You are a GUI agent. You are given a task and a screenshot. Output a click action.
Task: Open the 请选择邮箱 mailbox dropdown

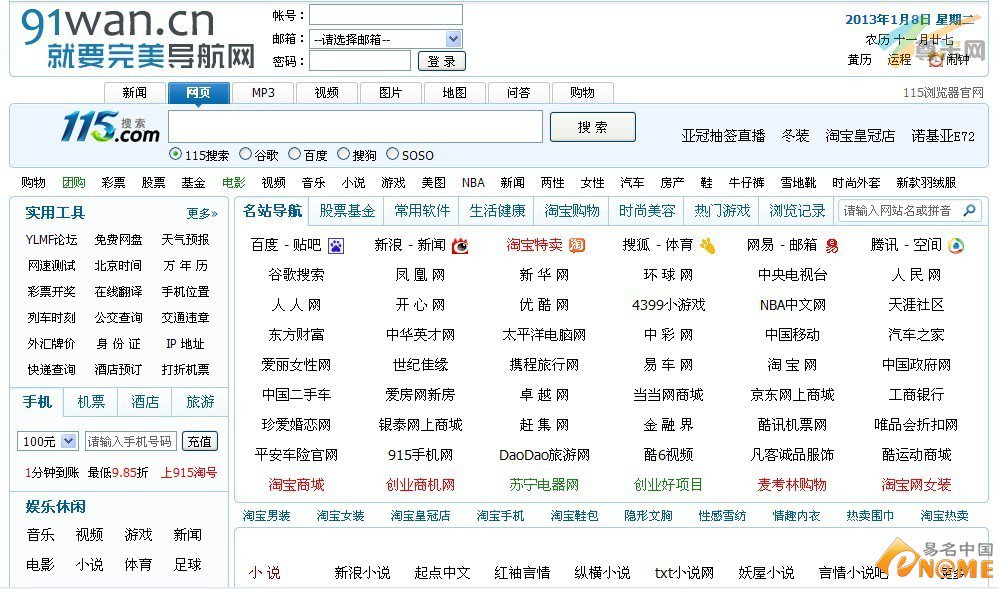[x=385, y=39]
